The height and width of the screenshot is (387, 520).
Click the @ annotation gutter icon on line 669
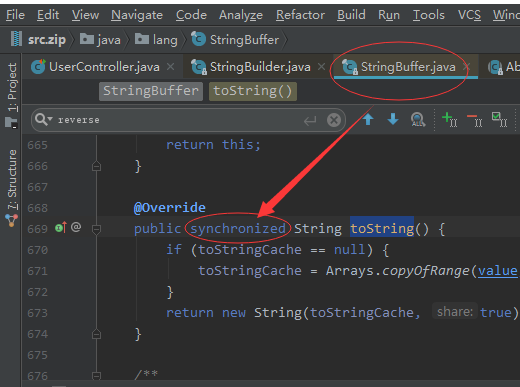(x=76, y=227)
